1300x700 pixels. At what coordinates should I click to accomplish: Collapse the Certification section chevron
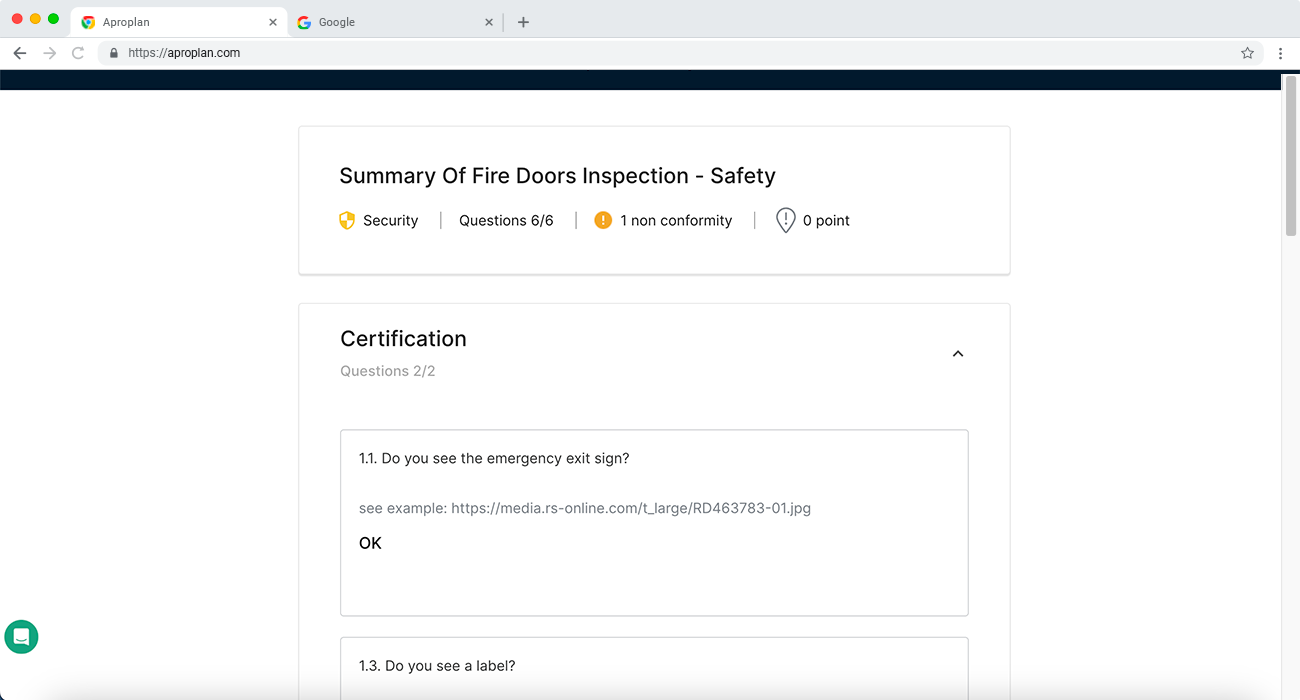(957, 354)
